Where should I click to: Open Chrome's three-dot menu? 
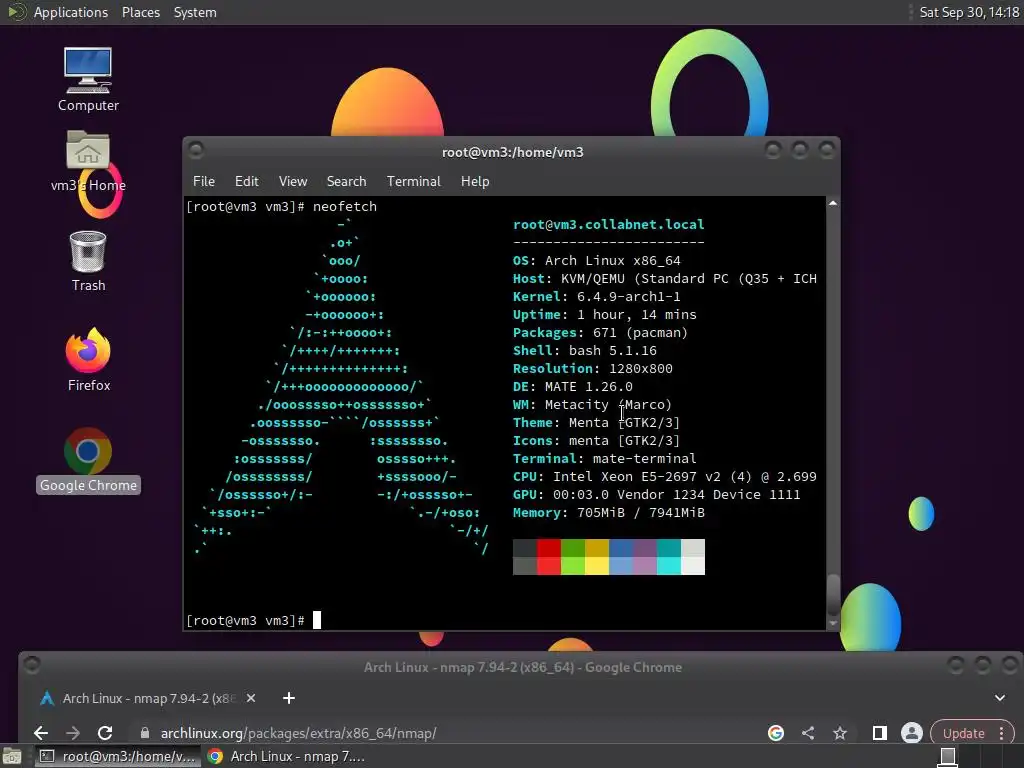(x=1002, y=733)
